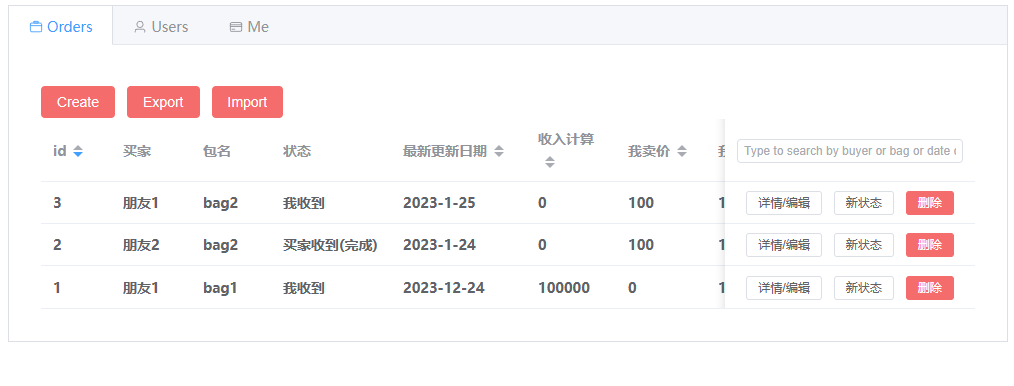Open 详情/编辑 for order id 3
The height and width of the screenshot is (386, 1014).
pyautogui.click(x=784, y=203)
